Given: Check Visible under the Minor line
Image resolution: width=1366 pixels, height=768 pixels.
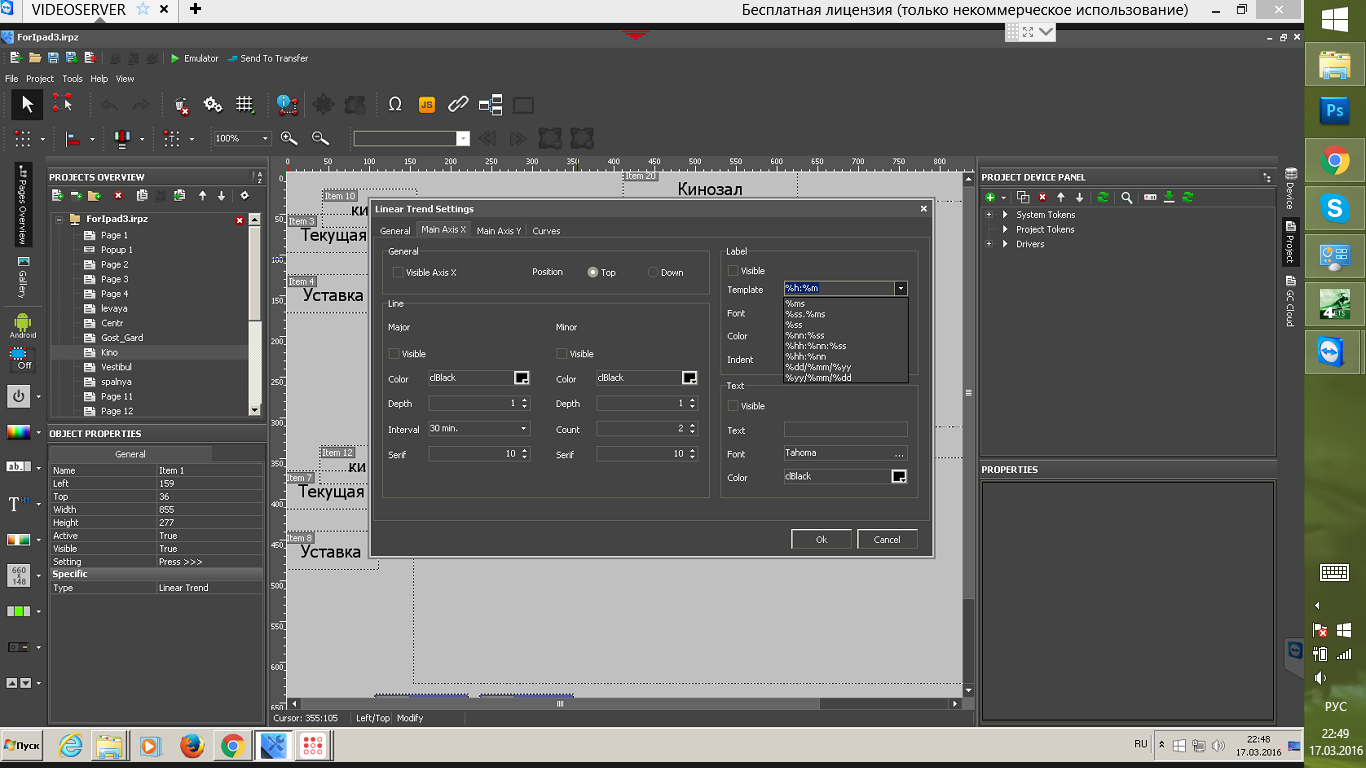Looking at the screenshot, I should [562, 354].
